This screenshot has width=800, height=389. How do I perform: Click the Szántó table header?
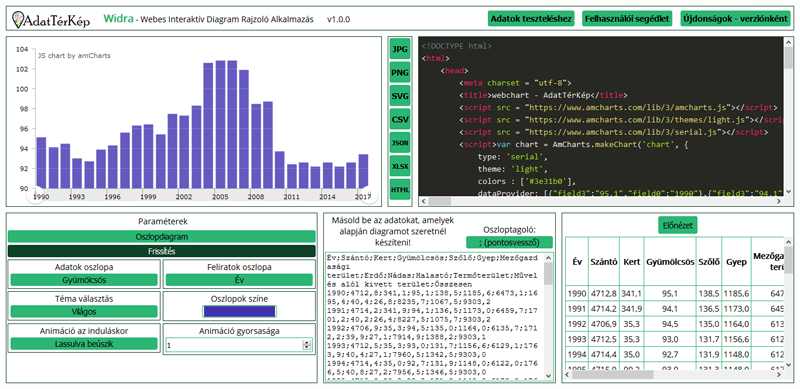pyautogui.click(x=604, y=262)
